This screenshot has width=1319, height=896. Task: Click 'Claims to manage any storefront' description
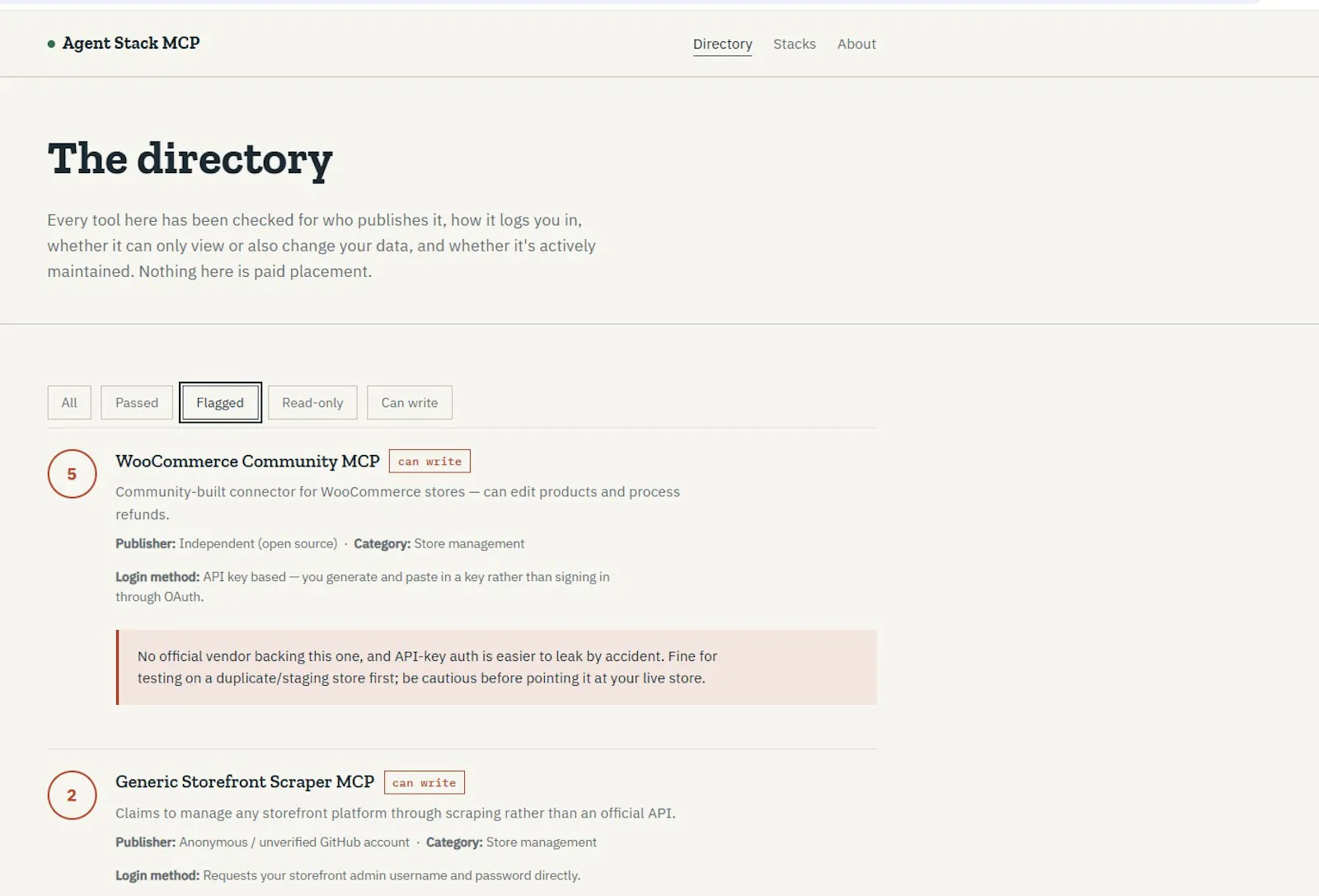[396, 813]
